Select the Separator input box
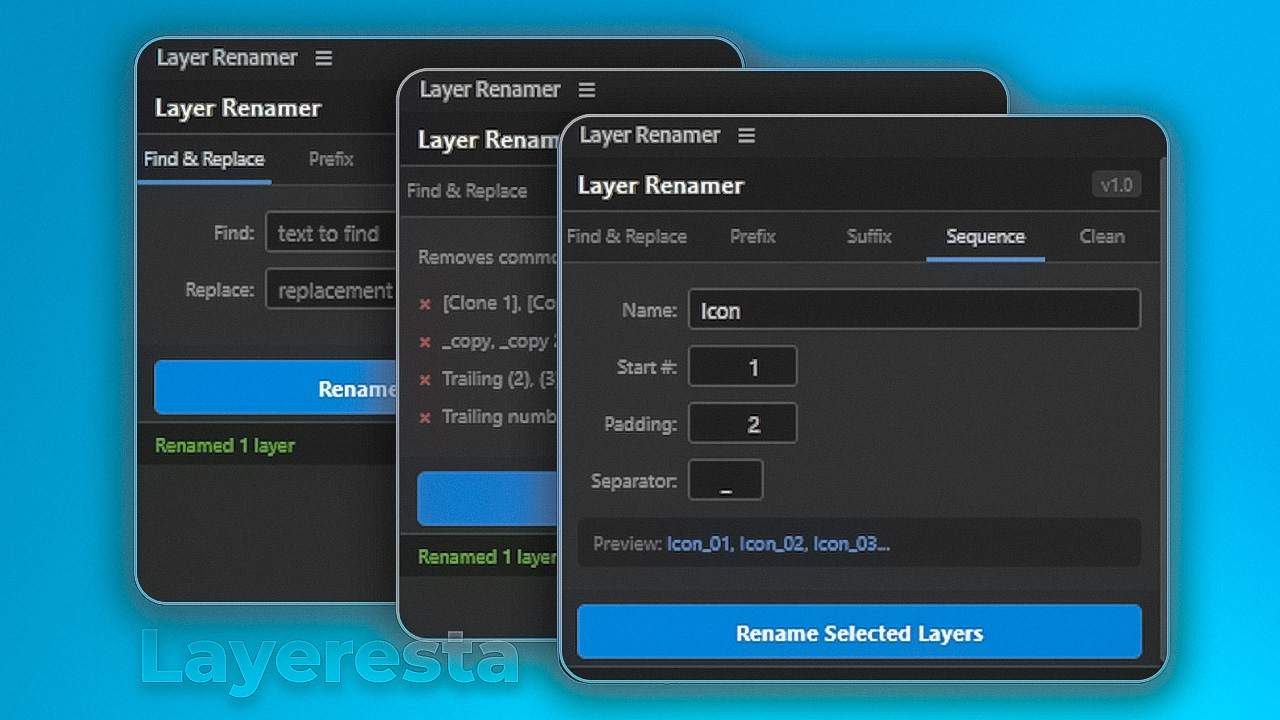 [x=726, y=481]
